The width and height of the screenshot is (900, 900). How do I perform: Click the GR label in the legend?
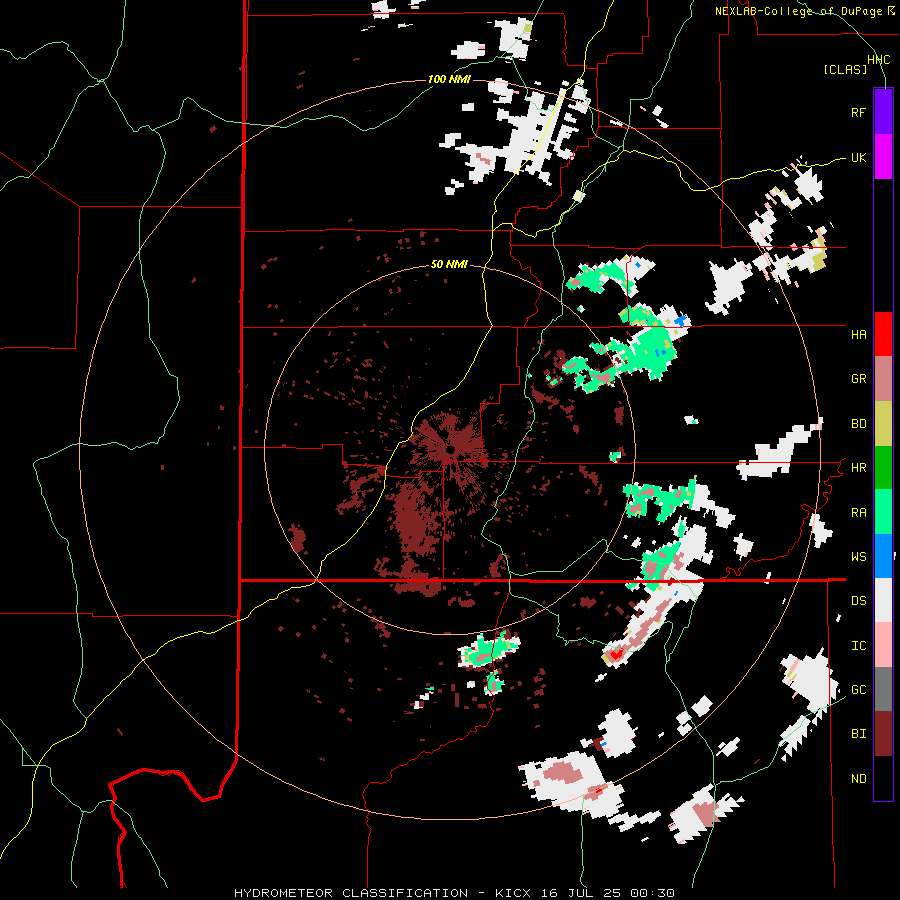[858, 379]
